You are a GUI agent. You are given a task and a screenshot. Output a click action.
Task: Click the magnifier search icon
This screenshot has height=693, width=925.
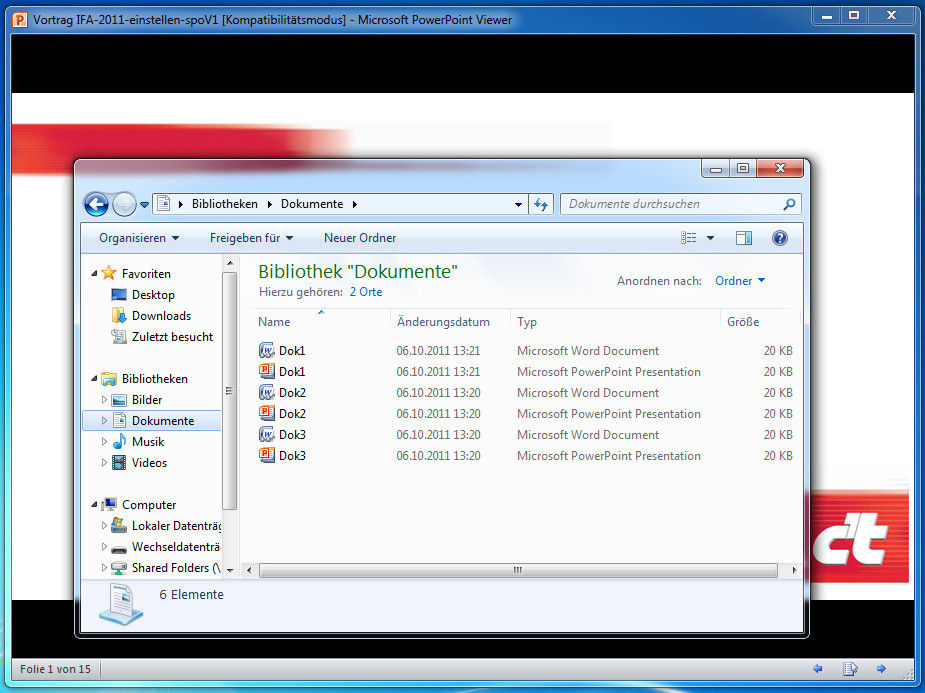click(789, 204)
